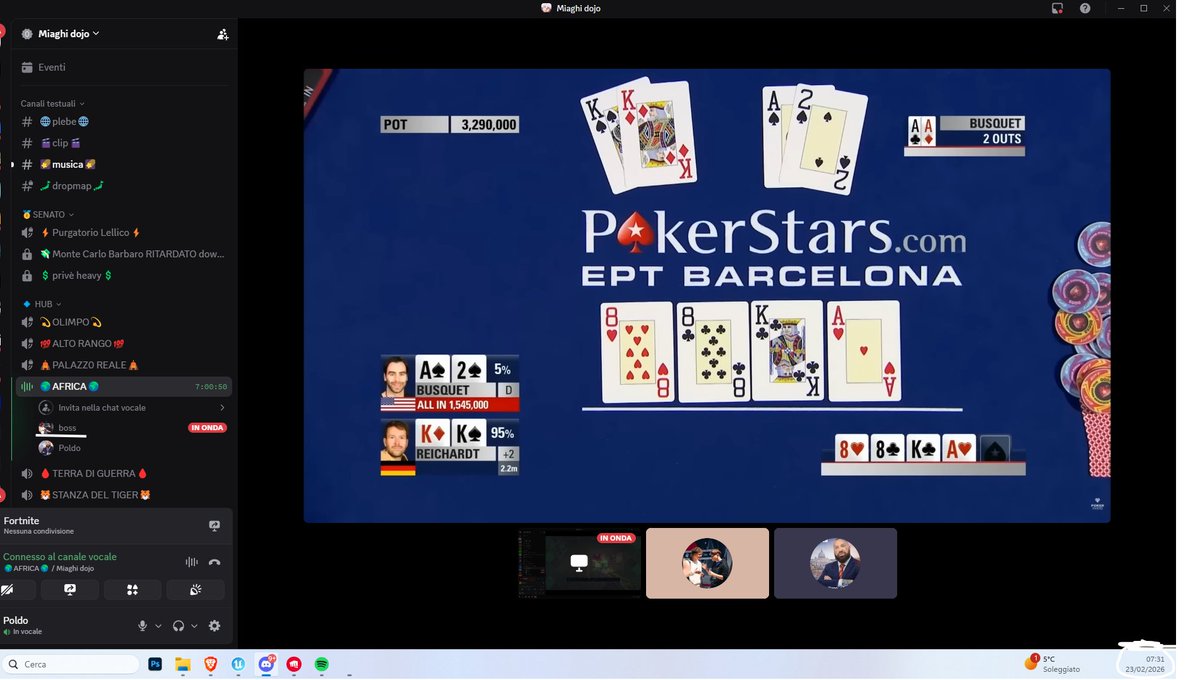Select the locked privè heavy channel
The width and height of the screenshot is (1200, 680).
(x=127, y=275)
